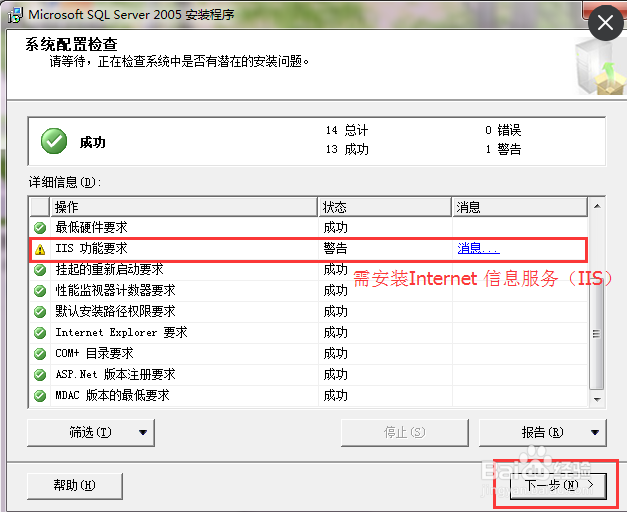Click the 14 总计 summary text

pos(347,130)
